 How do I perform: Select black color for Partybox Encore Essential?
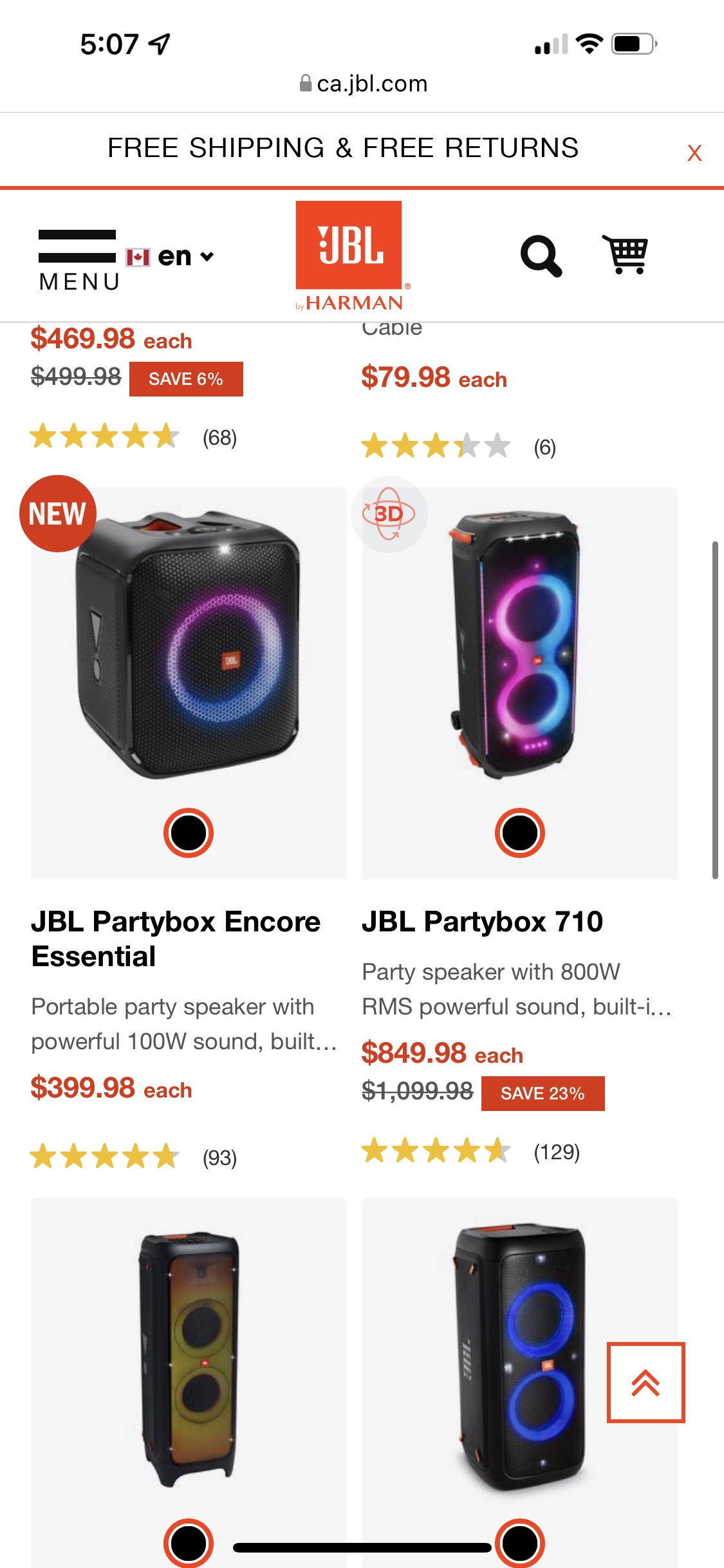[x=188, y=833]
